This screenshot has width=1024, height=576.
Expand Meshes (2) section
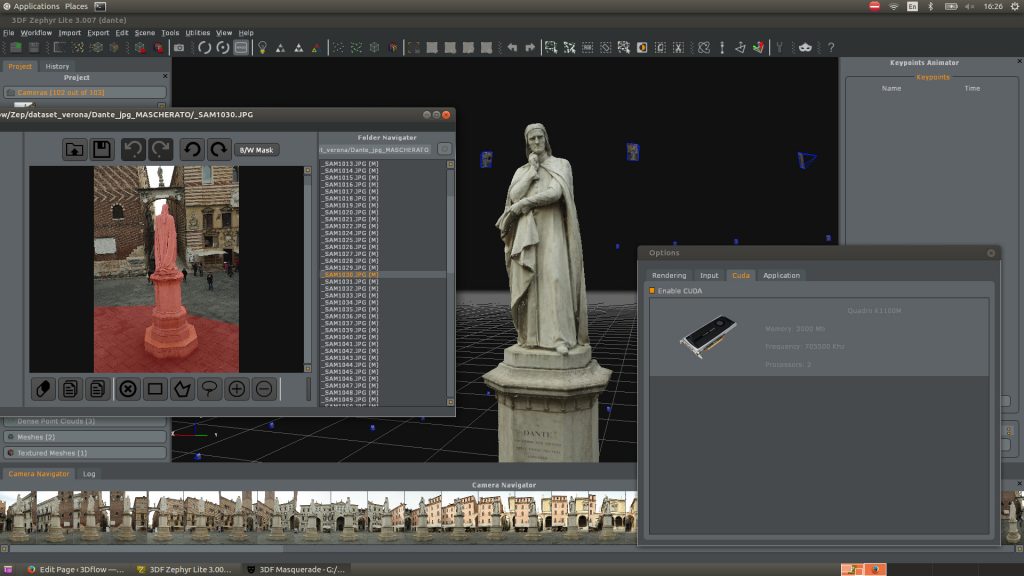[85, 437]
